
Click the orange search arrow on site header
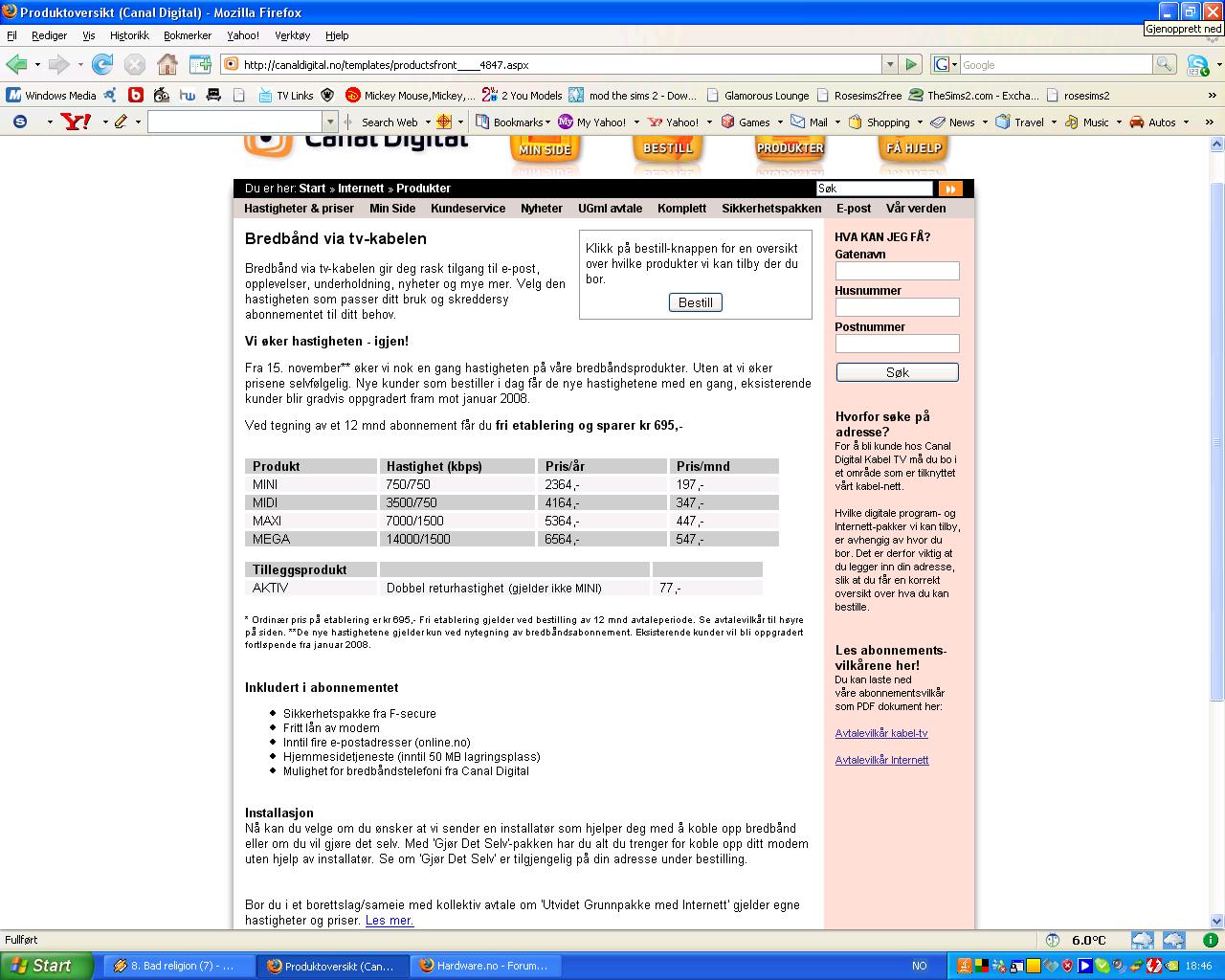pyautogui.click(x=949, y=189)
